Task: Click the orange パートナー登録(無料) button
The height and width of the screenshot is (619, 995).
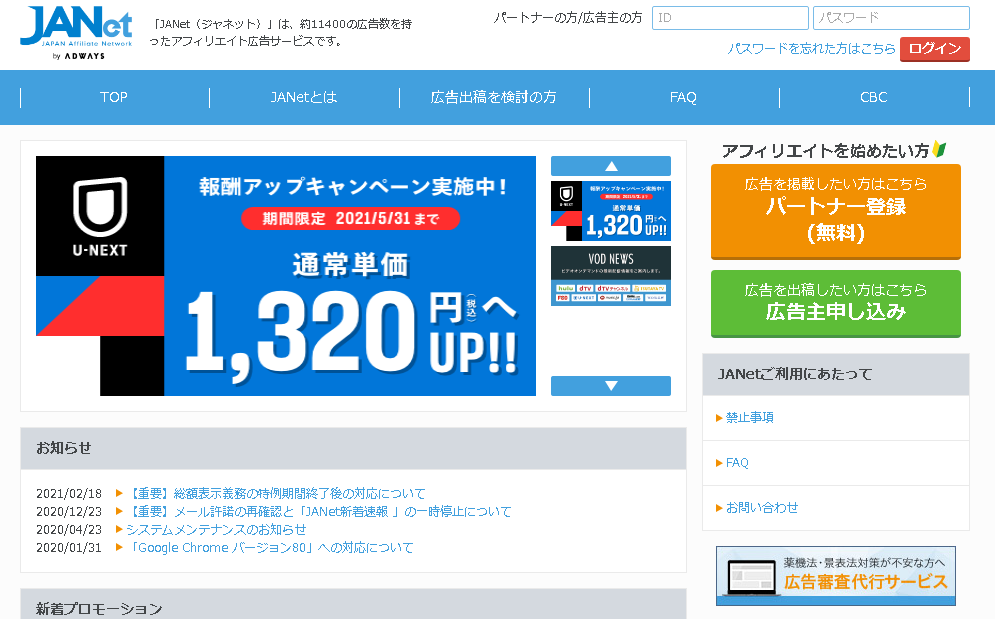Action: (x=836, y=211)
